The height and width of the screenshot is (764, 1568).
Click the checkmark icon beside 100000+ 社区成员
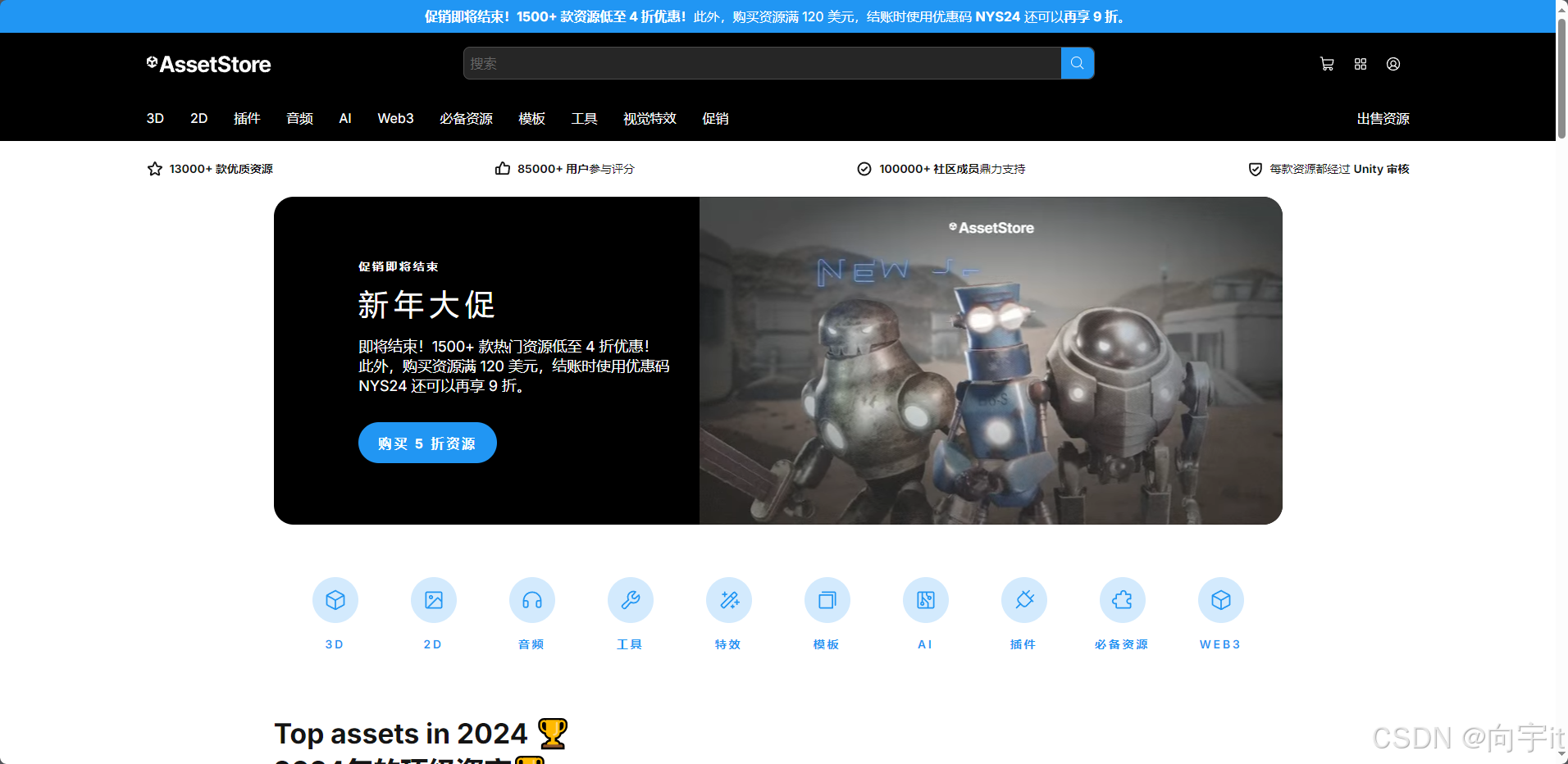pos(864,169)
